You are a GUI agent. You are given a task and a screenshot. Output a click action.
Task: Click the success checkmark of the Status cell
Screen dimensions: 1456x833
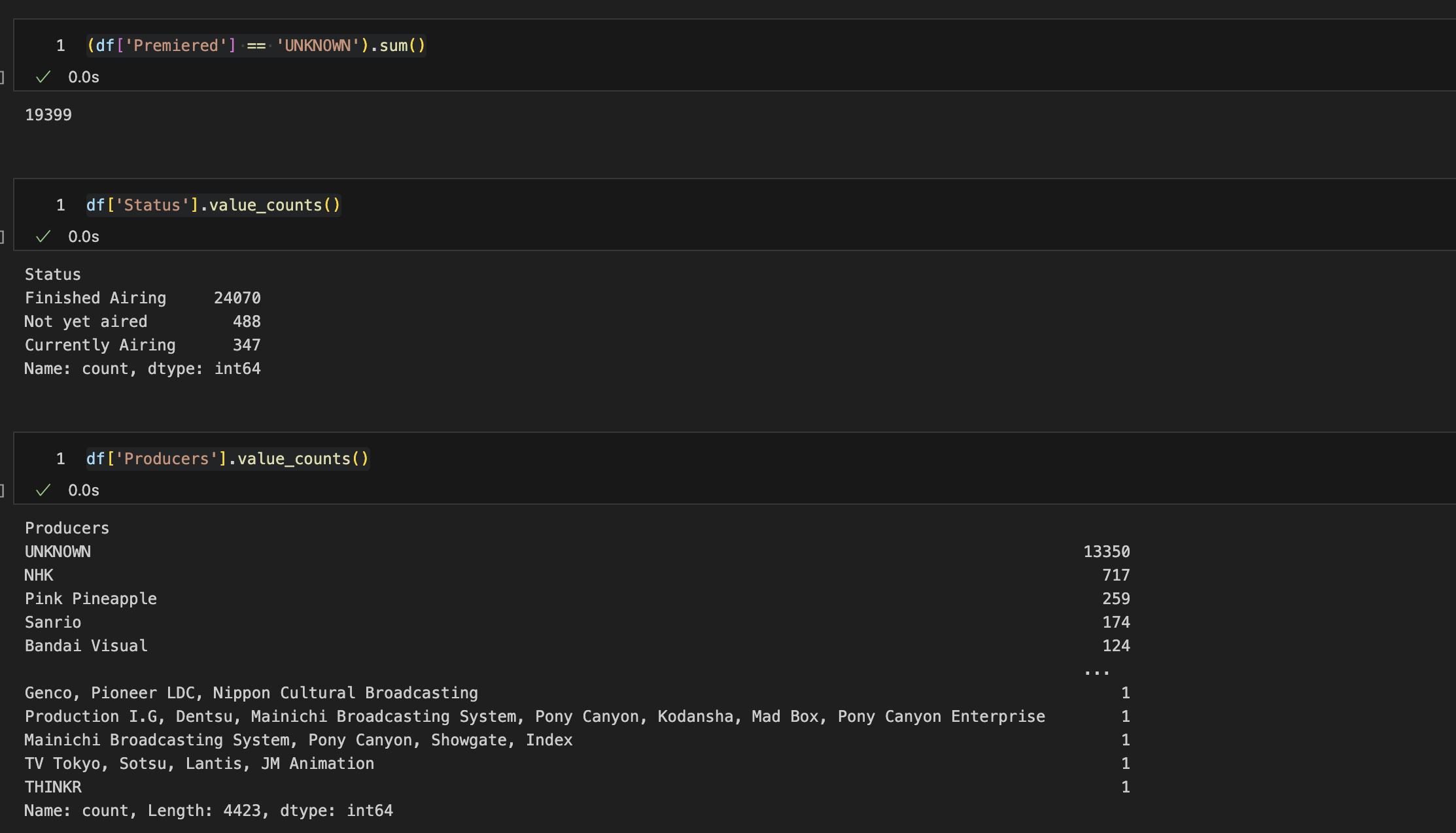point(43,237)
